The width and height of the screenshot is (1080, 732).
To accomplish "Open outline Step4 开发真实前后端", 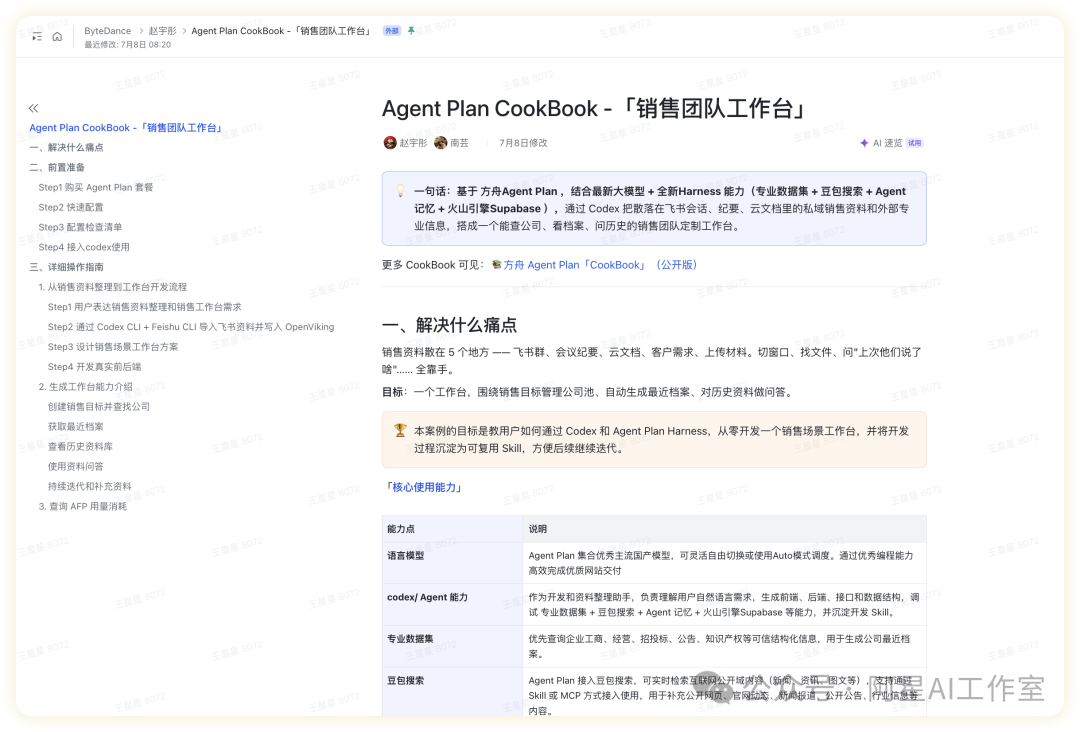I will point(94,367).
